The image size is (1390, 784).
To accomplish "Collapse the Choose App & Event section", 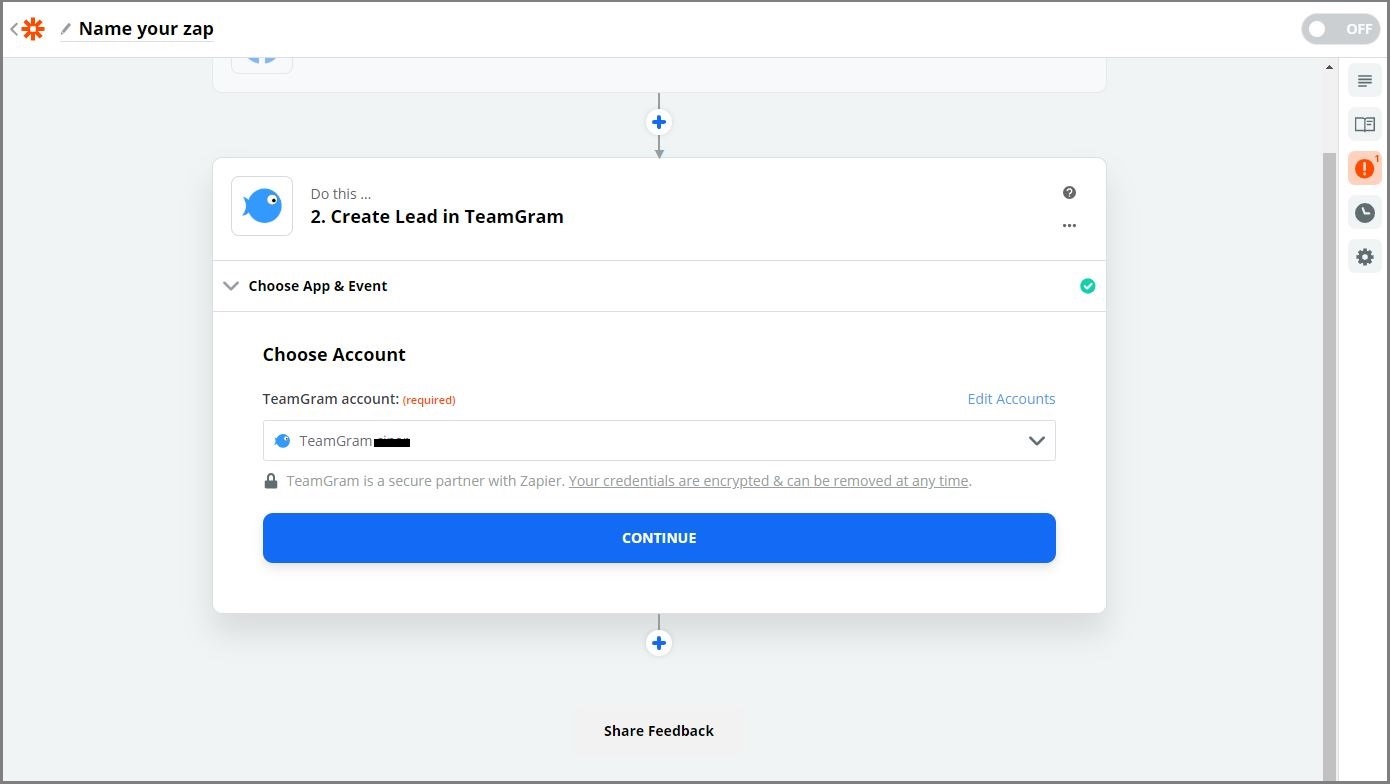I will 231,286.
